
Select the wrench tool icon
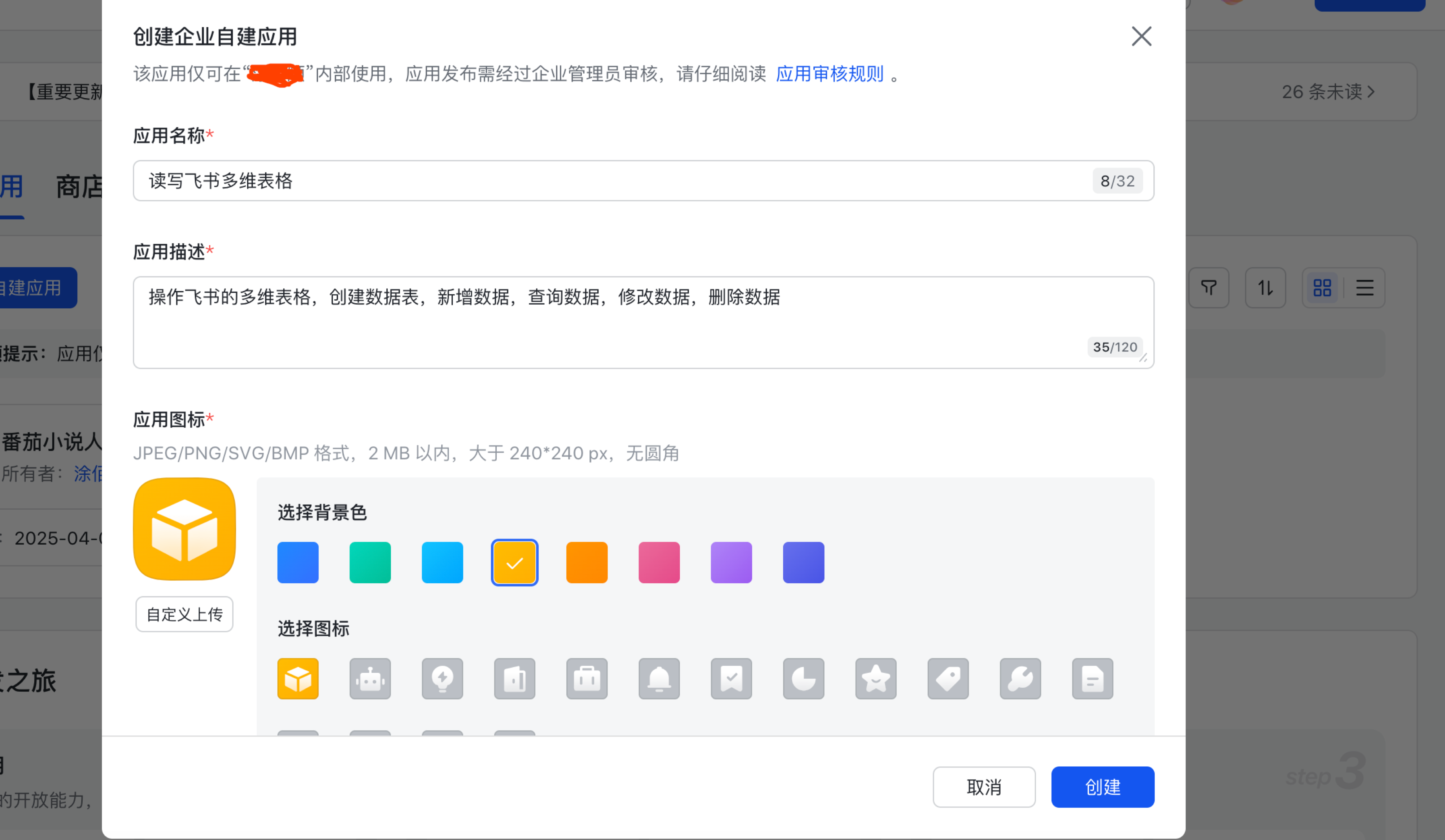click(x=1020, y=678)
